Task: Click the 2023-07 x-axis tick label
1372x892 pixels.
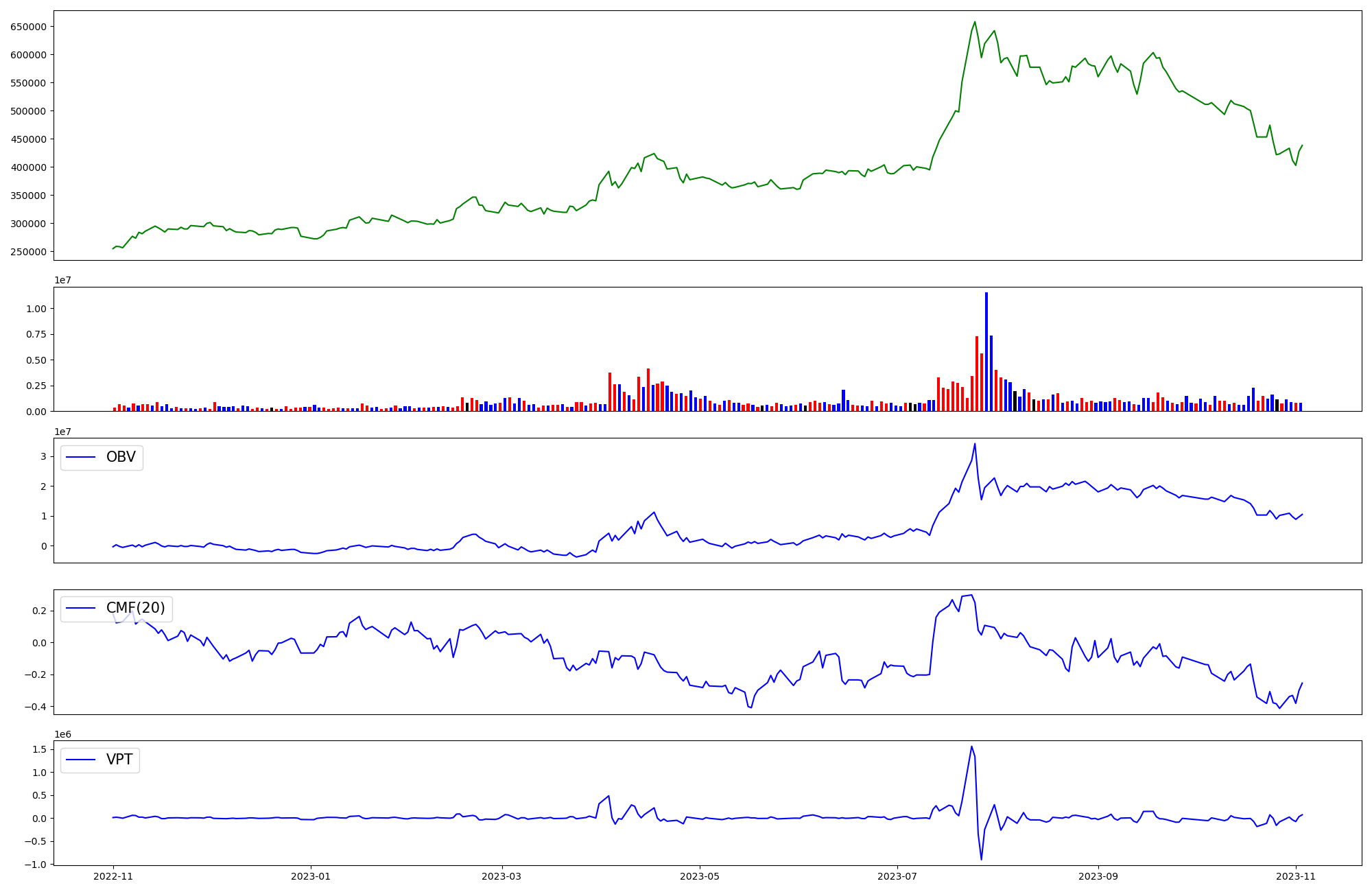Action: tap(897, 876)
